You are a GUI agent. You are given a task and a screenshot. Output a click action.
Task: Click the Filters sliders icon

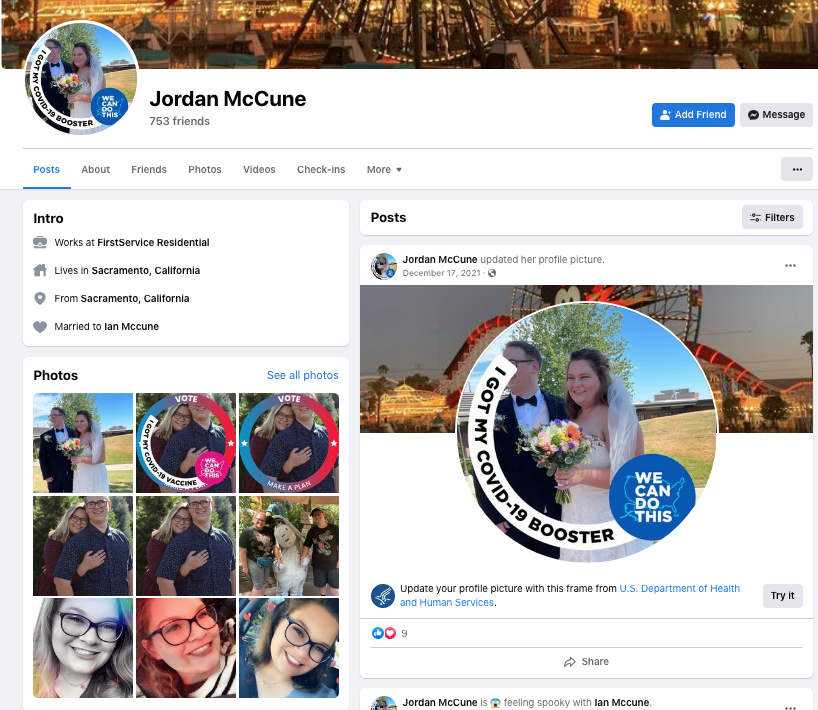pyautogui.click(x=755, y=218)
